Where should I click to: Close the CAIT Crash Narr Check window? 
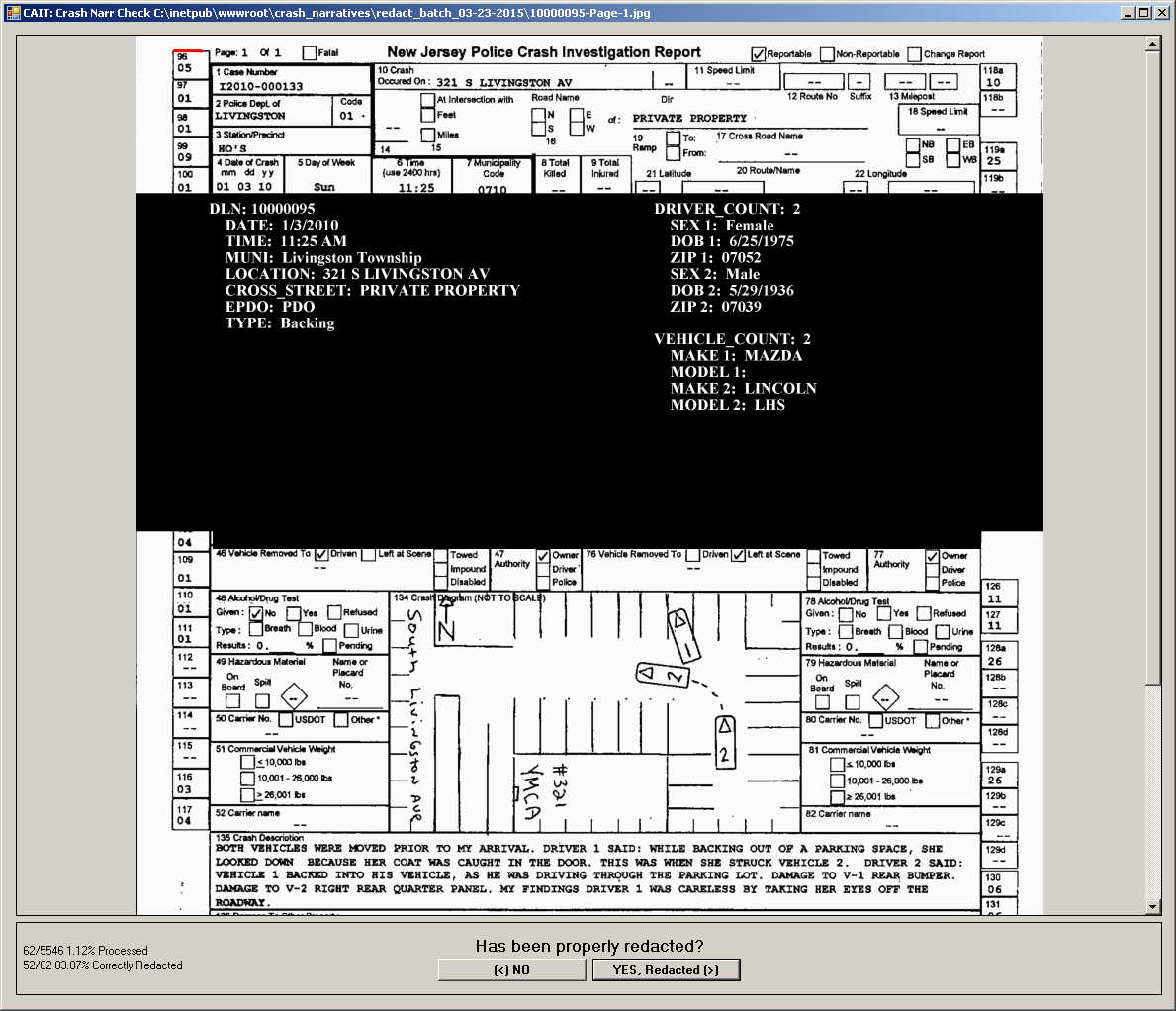tap(1160, 13)
